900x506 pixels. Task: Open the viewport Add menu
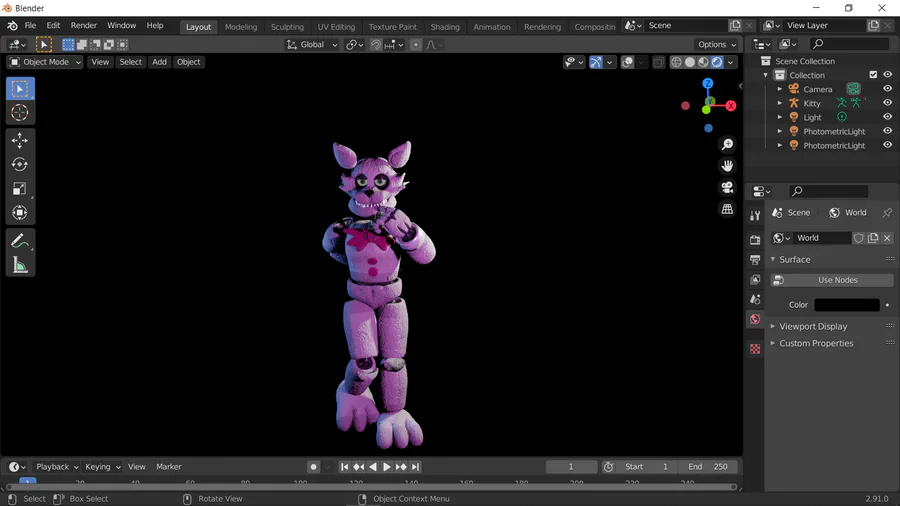159,62
